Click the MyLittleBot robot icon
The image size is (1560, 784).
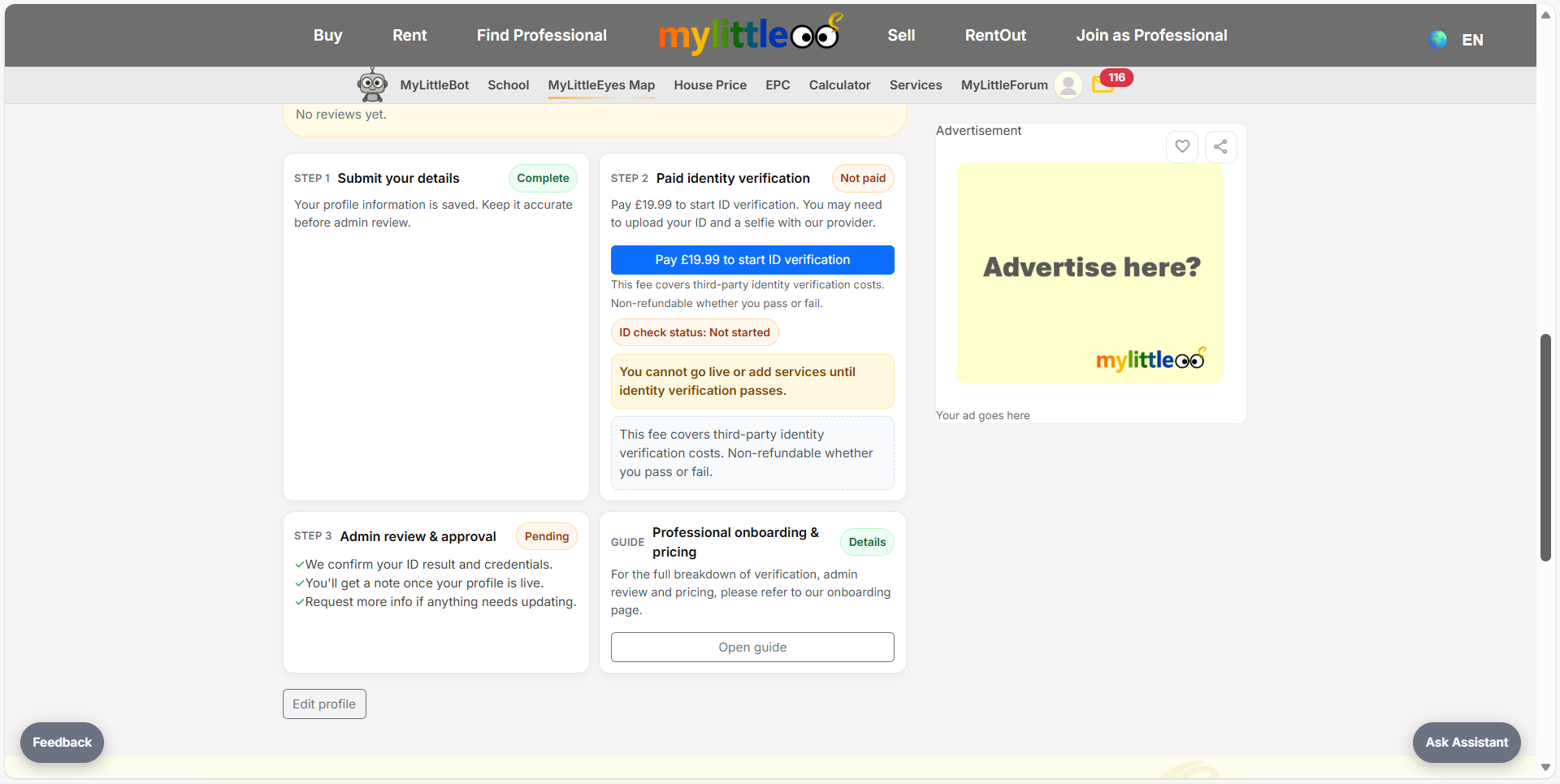pyautogui.click(x=372, y=84)
